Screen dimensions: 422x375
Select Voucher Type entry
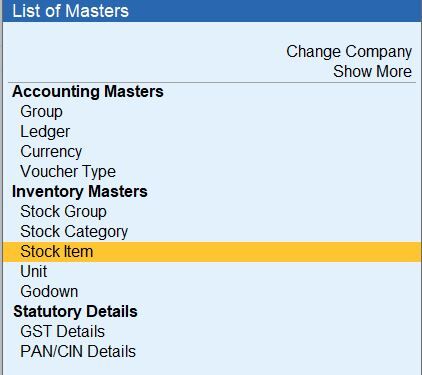click(x=68, y=171)
